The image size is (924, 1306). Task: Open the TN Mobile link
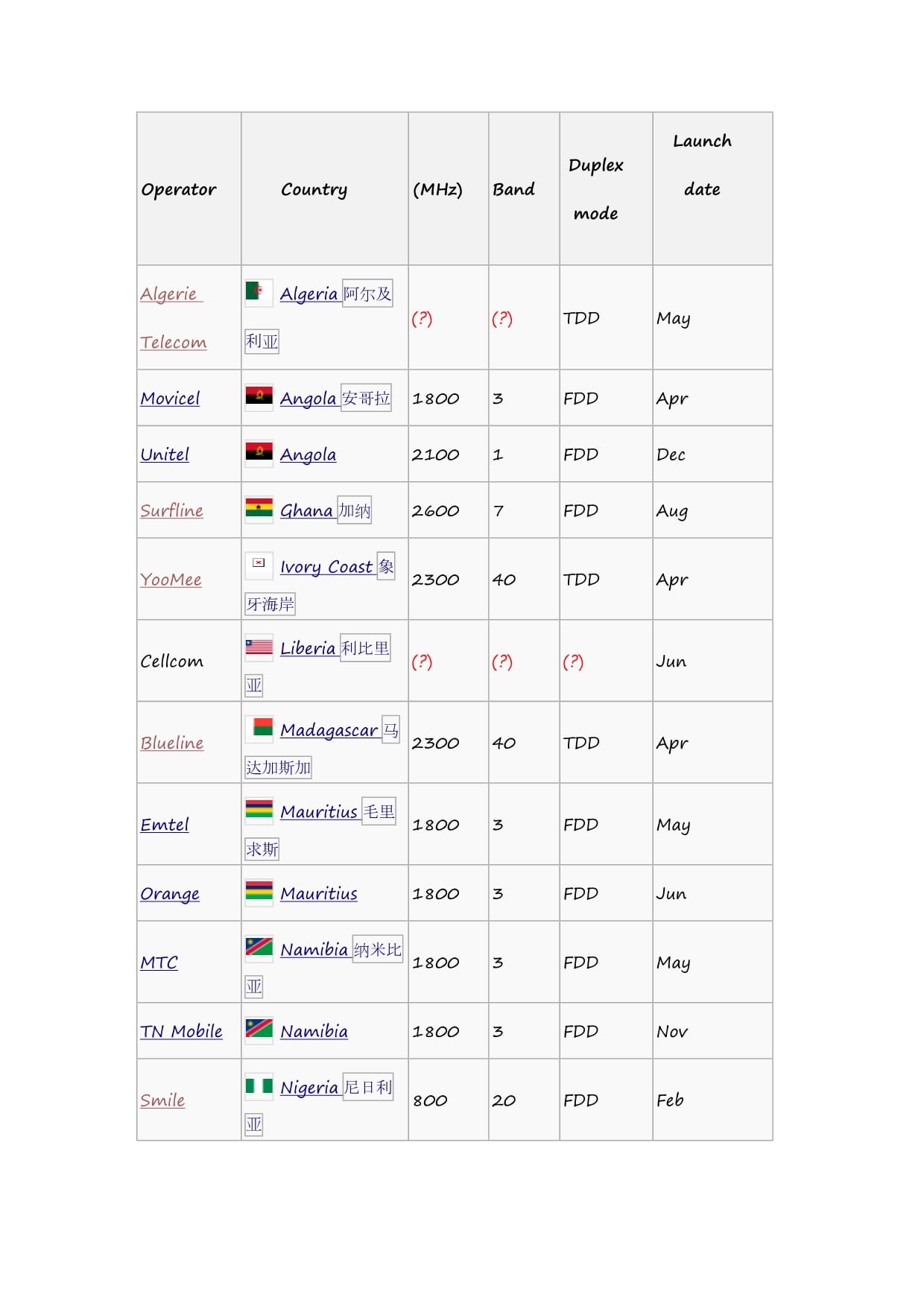(x=181, y=1031)
